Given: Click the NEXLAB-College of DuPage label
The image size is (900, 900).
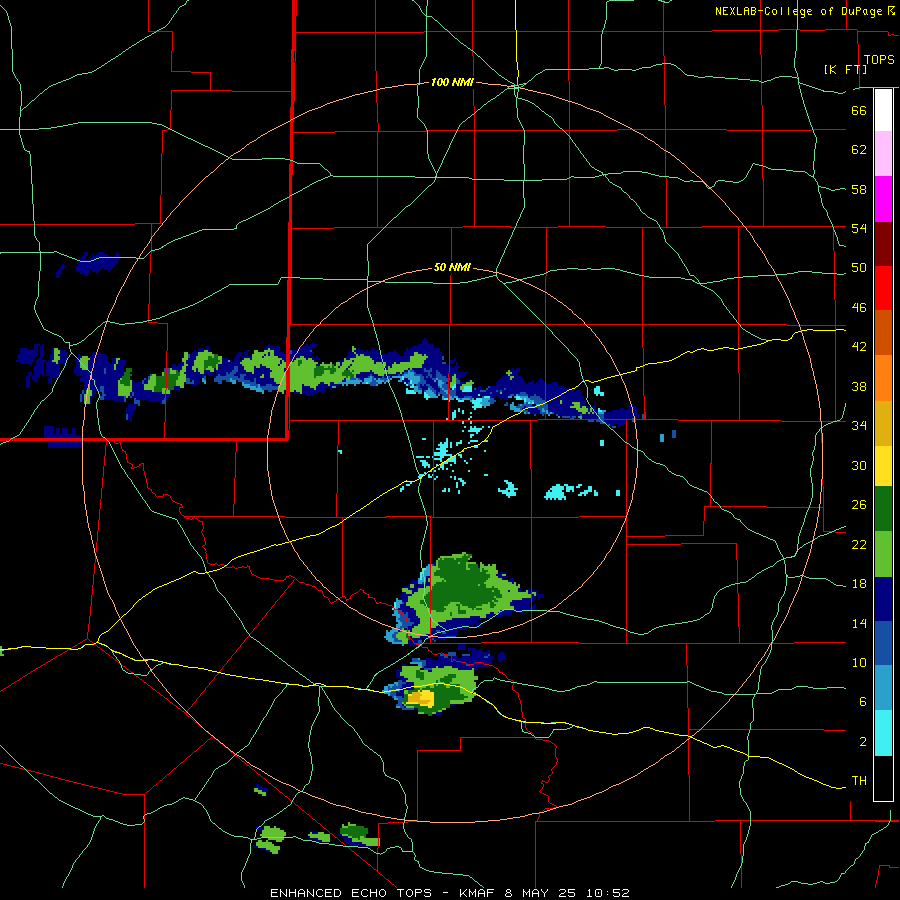Looking at the screenshot, I should point(798,11).
